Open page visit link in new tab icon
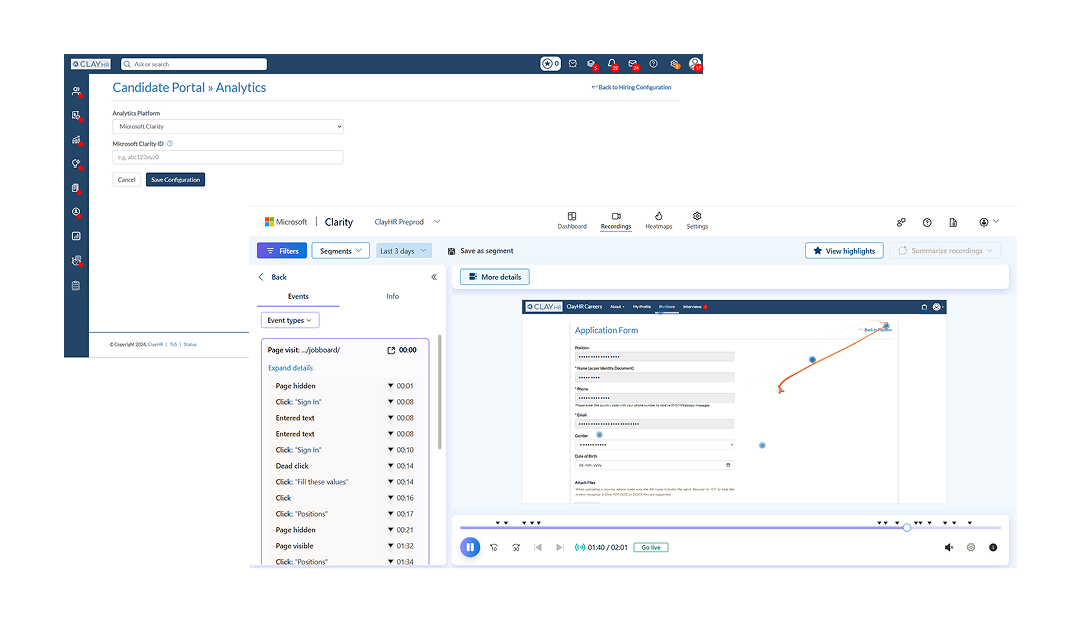The width and height of the screenshot is (1080, 622). (391, 351)
